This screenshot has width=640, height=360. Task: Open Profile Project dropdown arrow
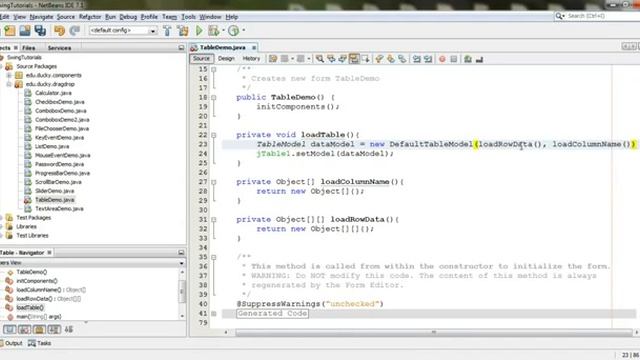coord(243,31)
